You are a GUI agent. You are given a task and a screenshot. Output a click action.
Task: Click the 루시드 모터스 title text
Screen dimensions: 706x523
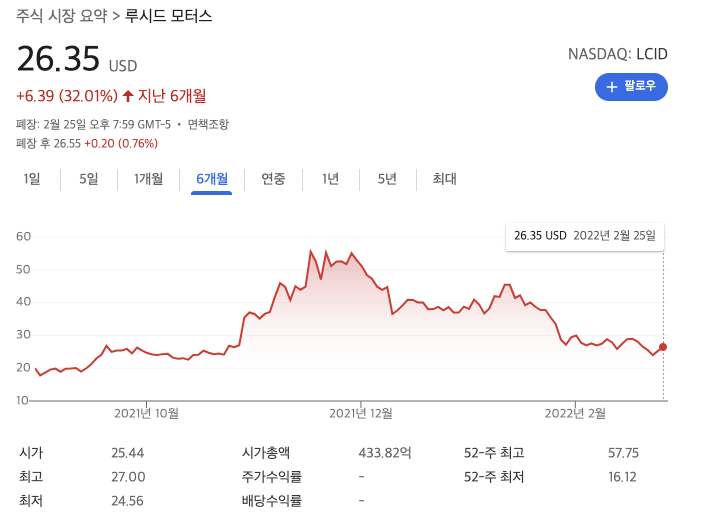168,16
